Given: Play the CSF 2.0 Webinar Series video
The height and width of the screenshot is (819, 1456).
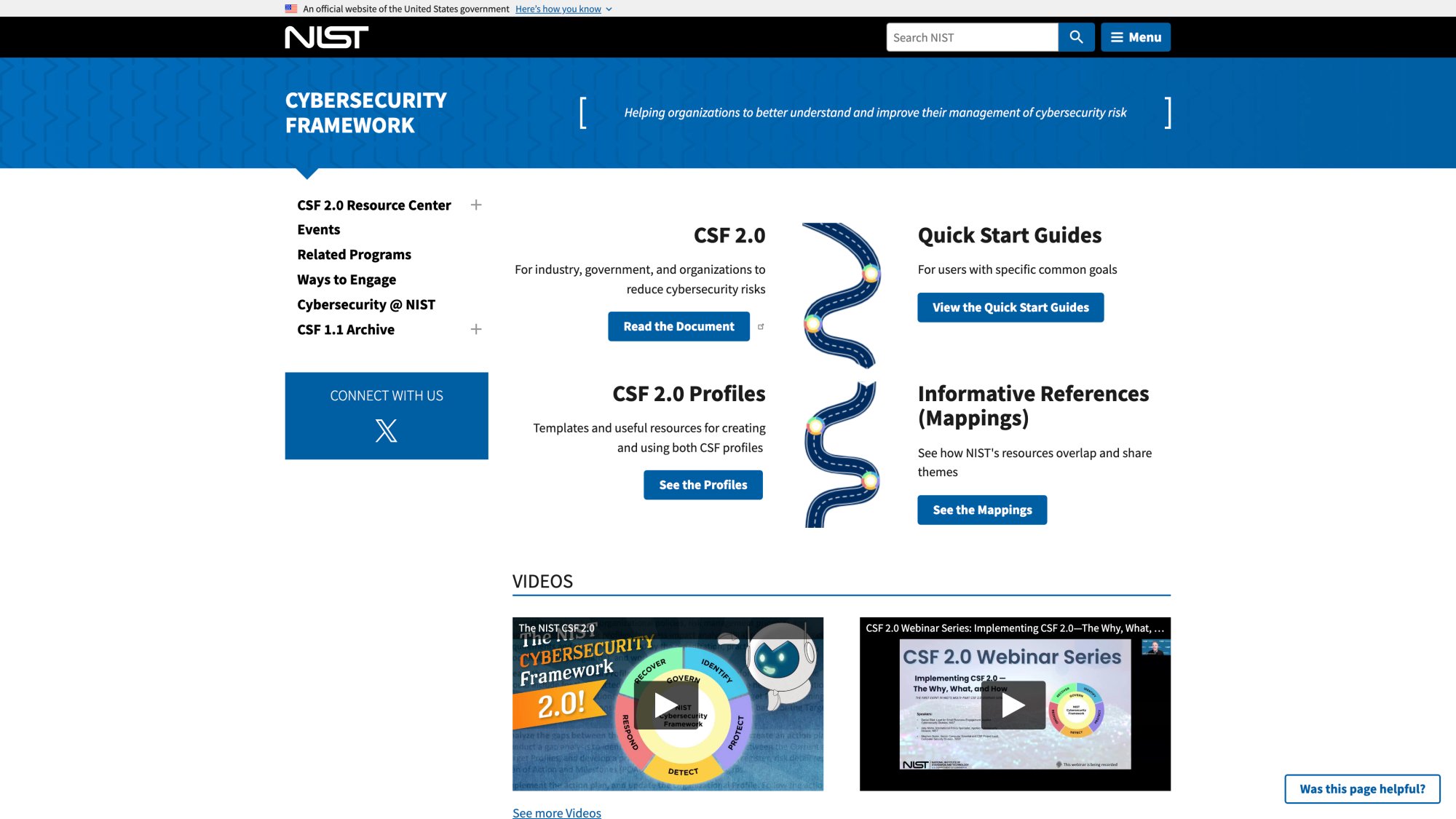Looking at the screenshot, I should coord(1015,704).
